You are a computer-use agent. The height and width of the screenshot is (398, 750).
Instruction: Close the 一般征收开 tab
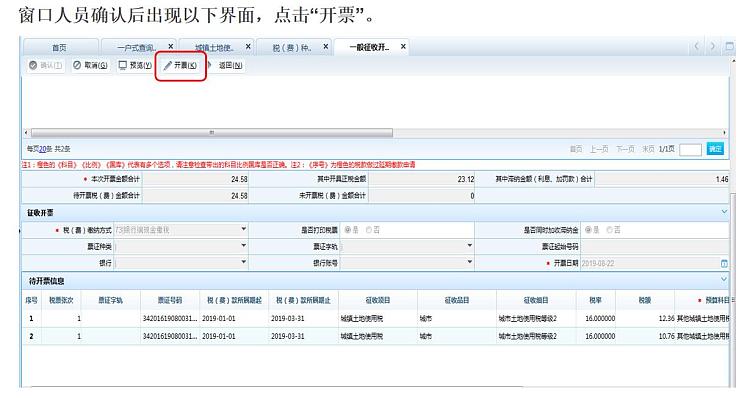[403, 46]
